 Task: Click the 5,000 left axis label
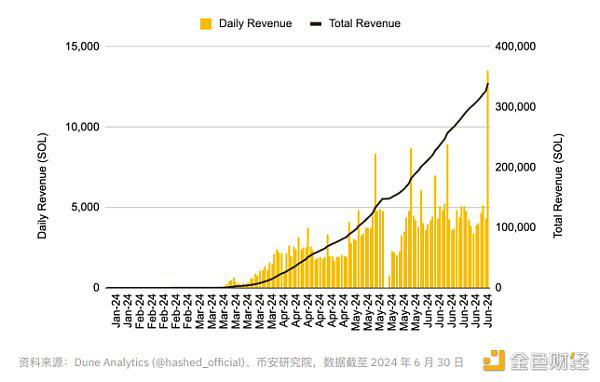(x=85, y=207)
